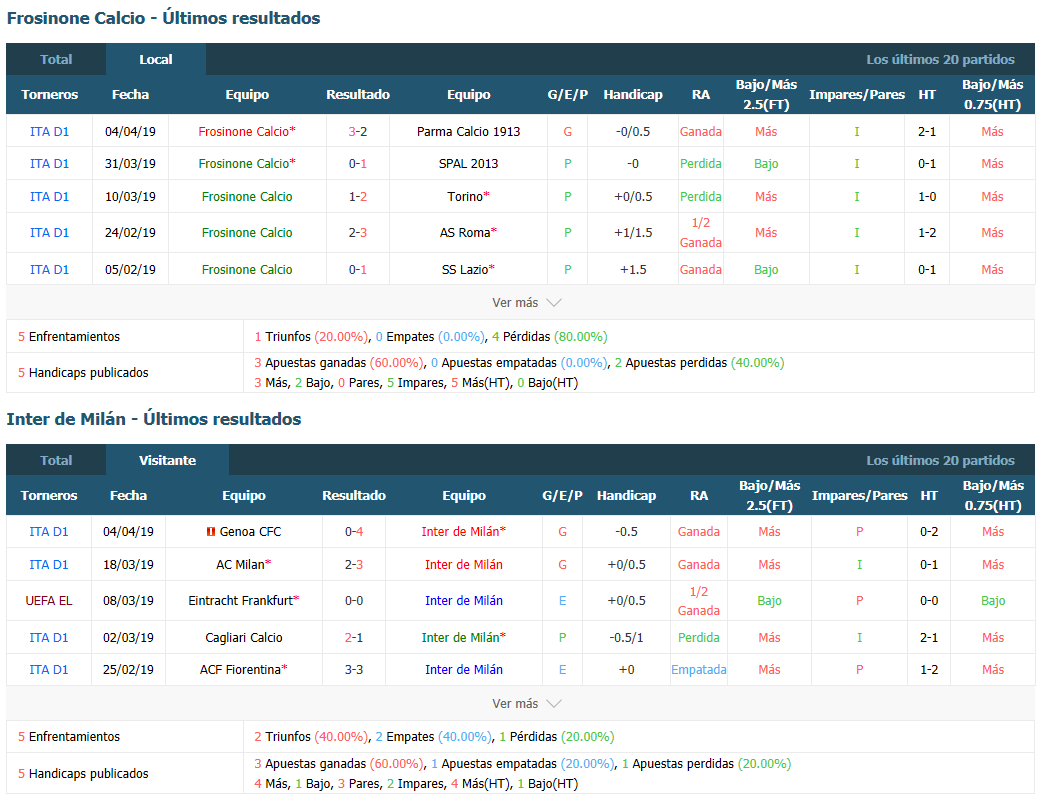Click the Frosinone Calcio - Últimos resultados heading

coord(164,18)
